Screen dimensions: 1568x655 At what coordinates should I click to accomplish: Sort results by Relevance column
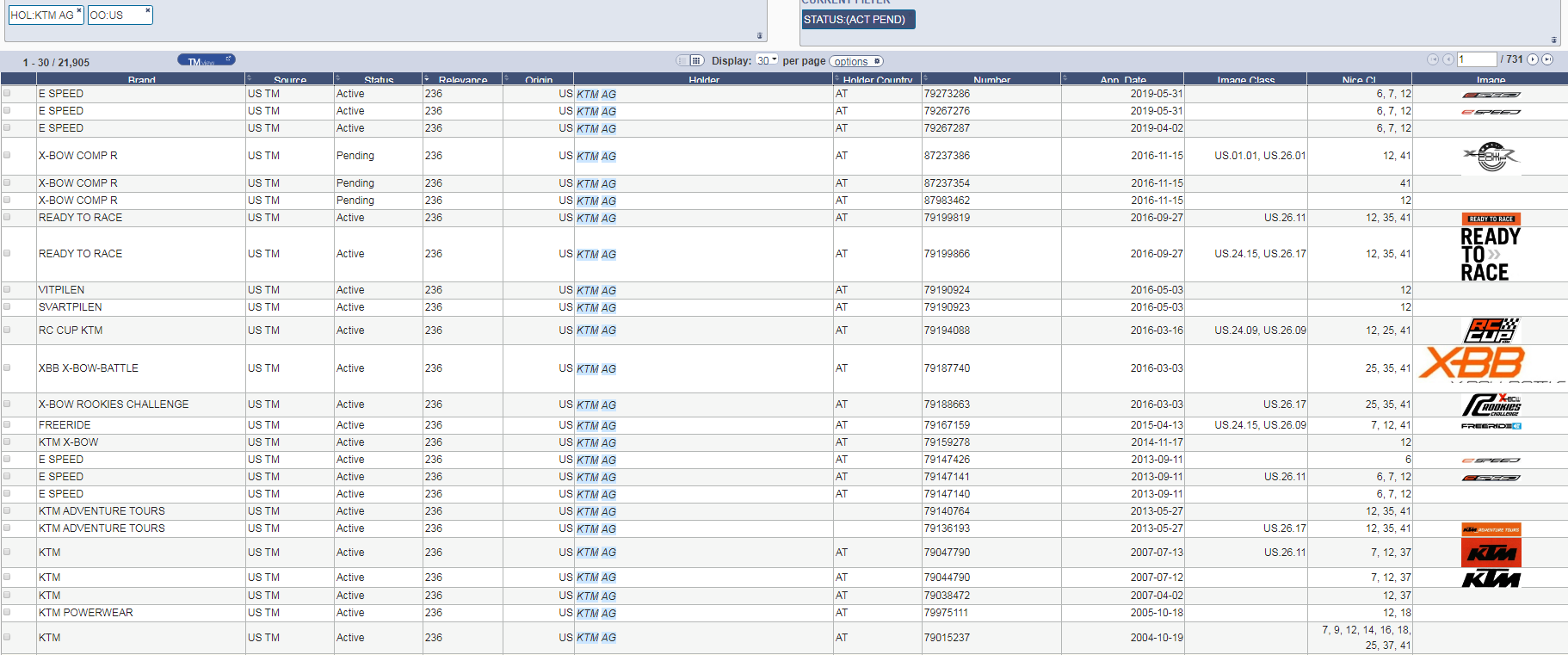[462, 79]
